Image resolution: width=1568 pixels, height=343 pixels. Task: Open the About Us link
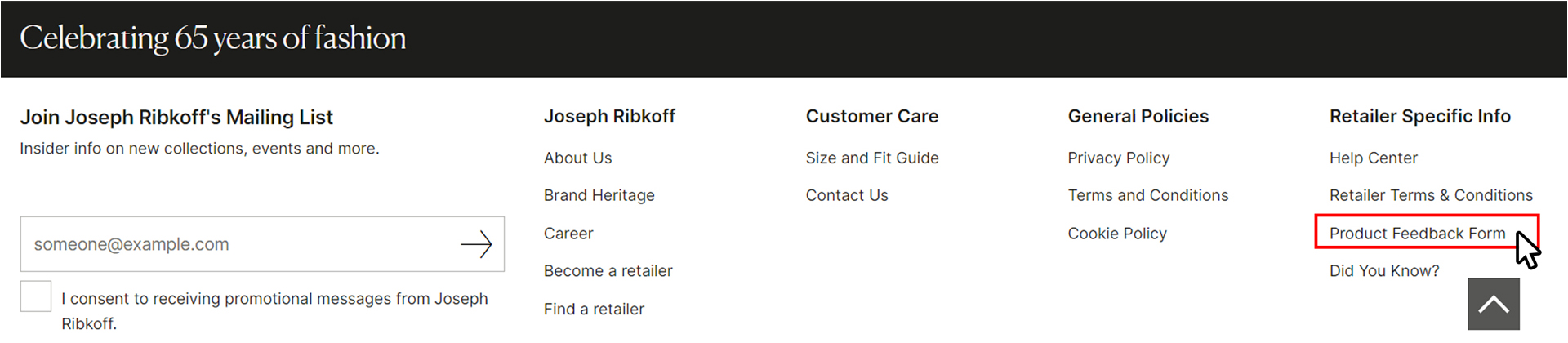click(x=577, y=158)
